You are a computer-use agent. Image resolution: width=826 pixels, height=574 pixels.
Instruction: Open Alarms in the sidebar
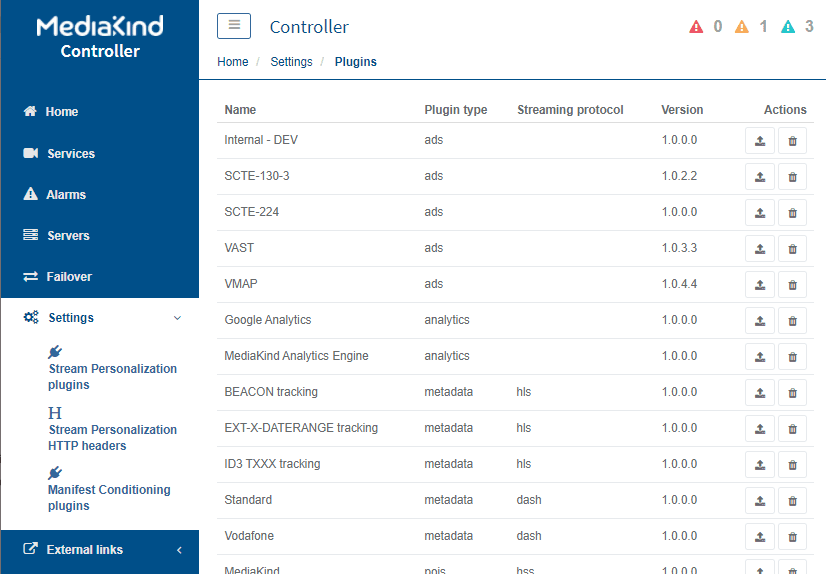point(54,194)
